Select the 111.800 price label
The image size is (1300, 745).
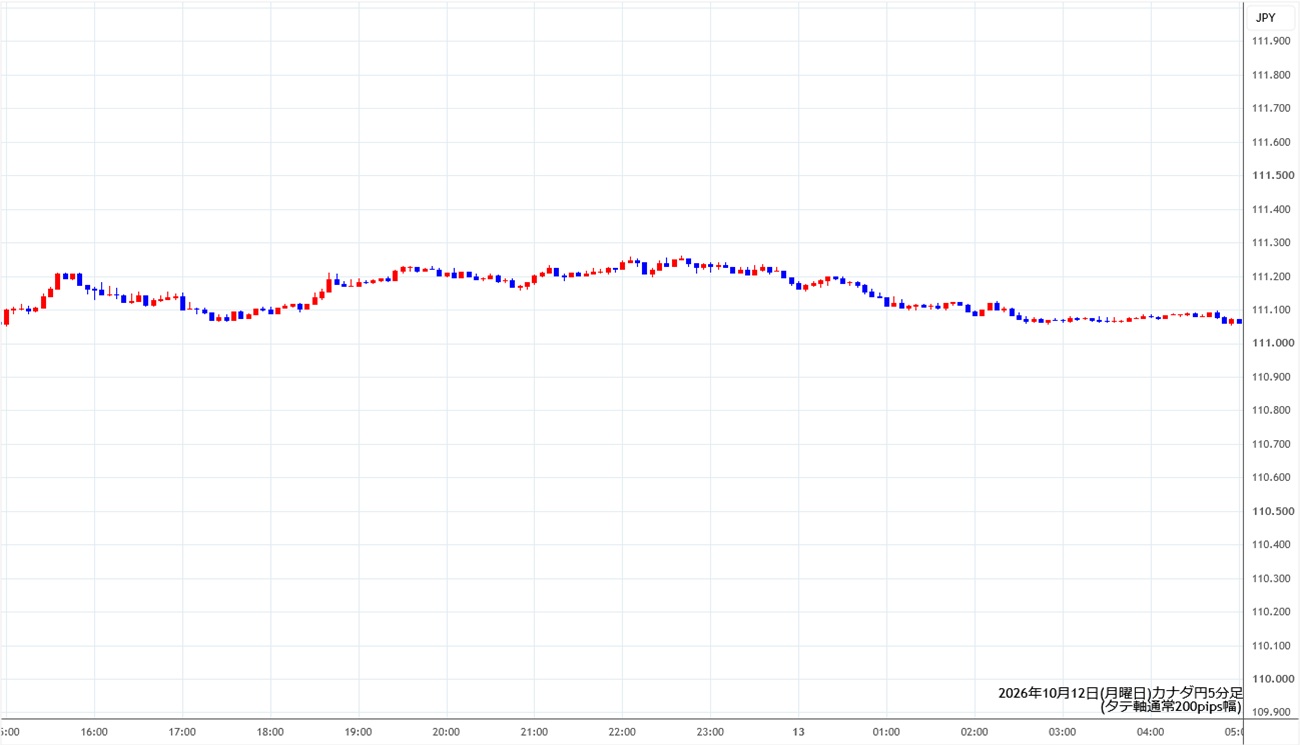[x=1270, y=75]
